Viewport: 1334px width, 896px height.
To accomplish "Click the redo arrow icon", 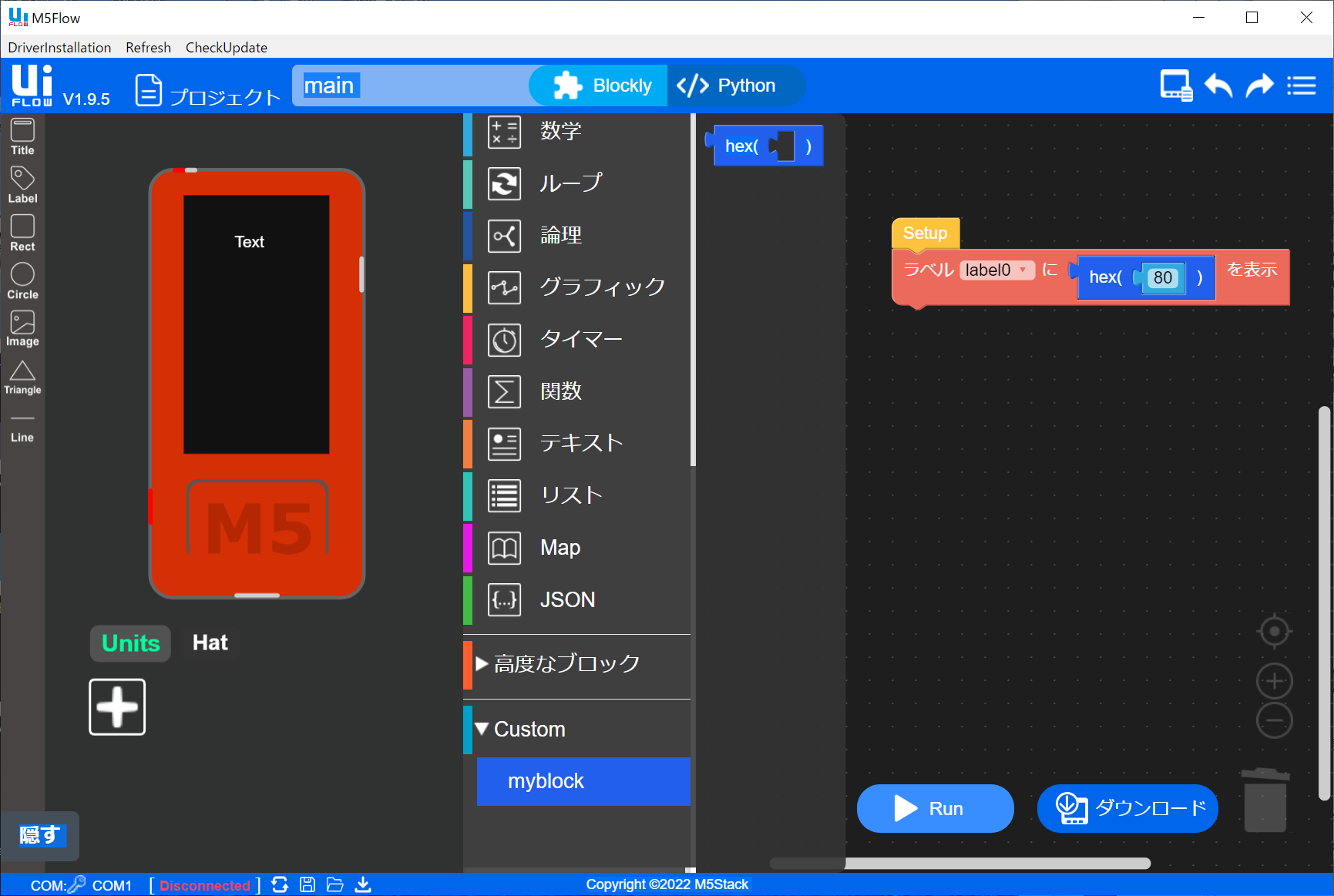I will [1260, 86].
